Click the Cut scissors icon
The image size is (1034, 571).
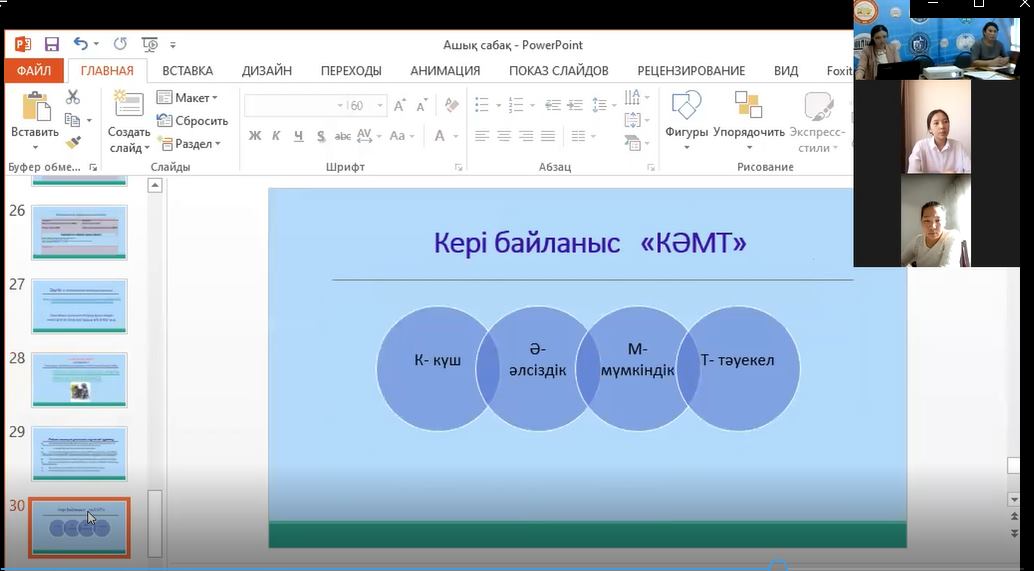[73, 97]
